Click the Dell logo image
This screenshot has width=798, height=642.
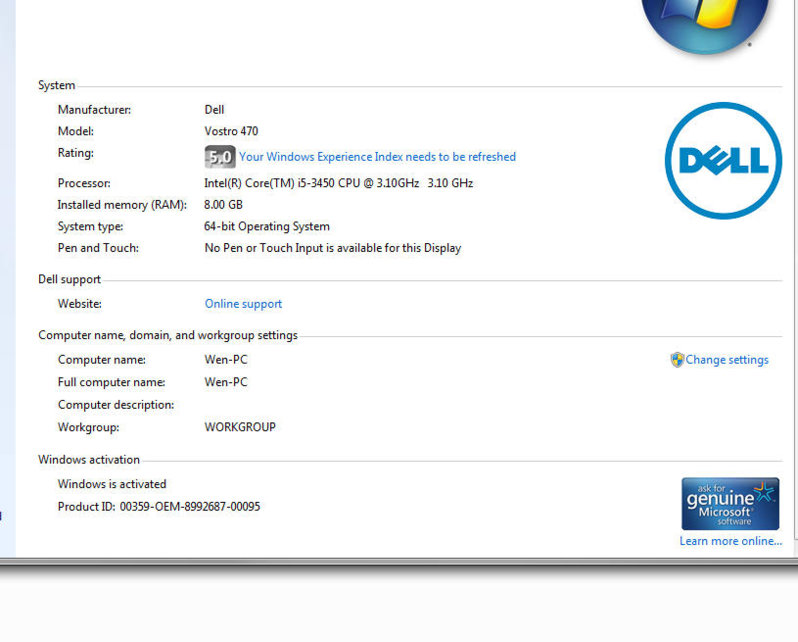(x=723, y=161)
